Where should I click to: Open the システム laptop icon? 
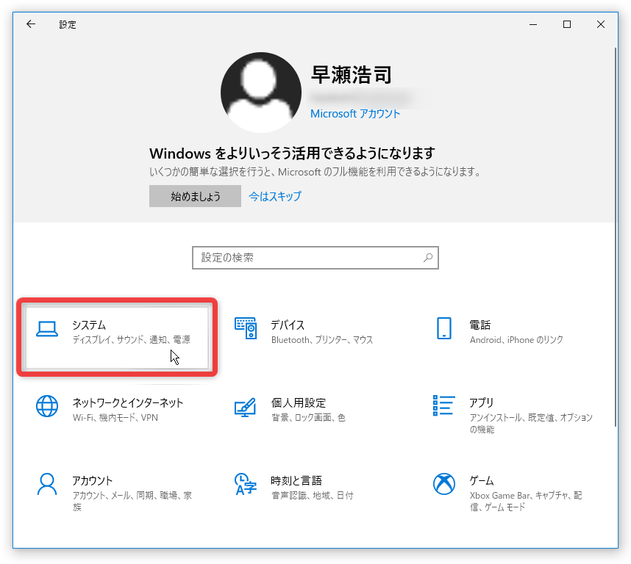(x=47, y=329)
